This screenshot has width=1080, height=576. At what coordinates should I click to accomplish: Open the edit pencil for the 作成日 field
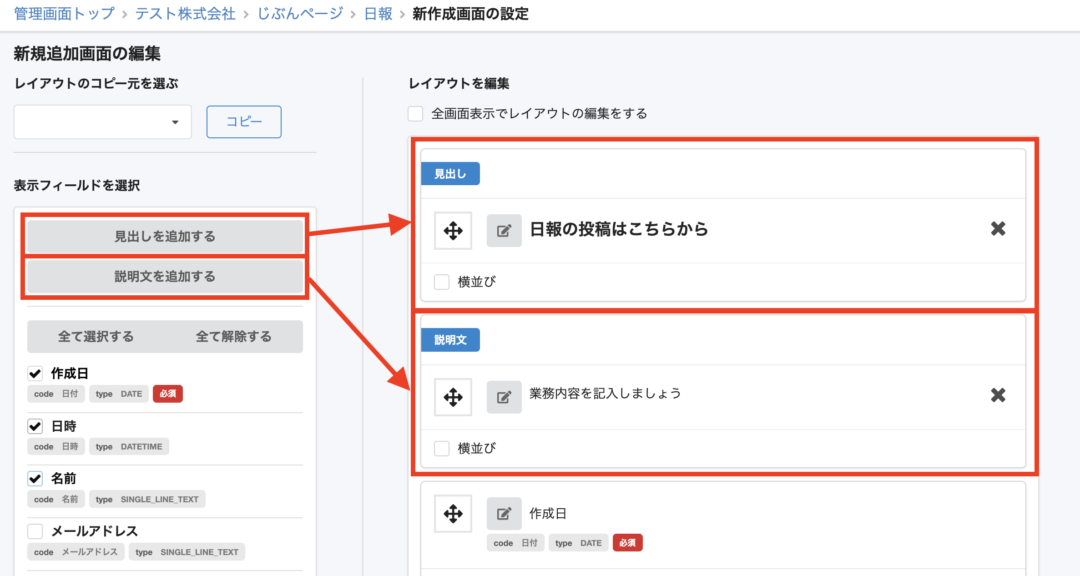[503, 513]
